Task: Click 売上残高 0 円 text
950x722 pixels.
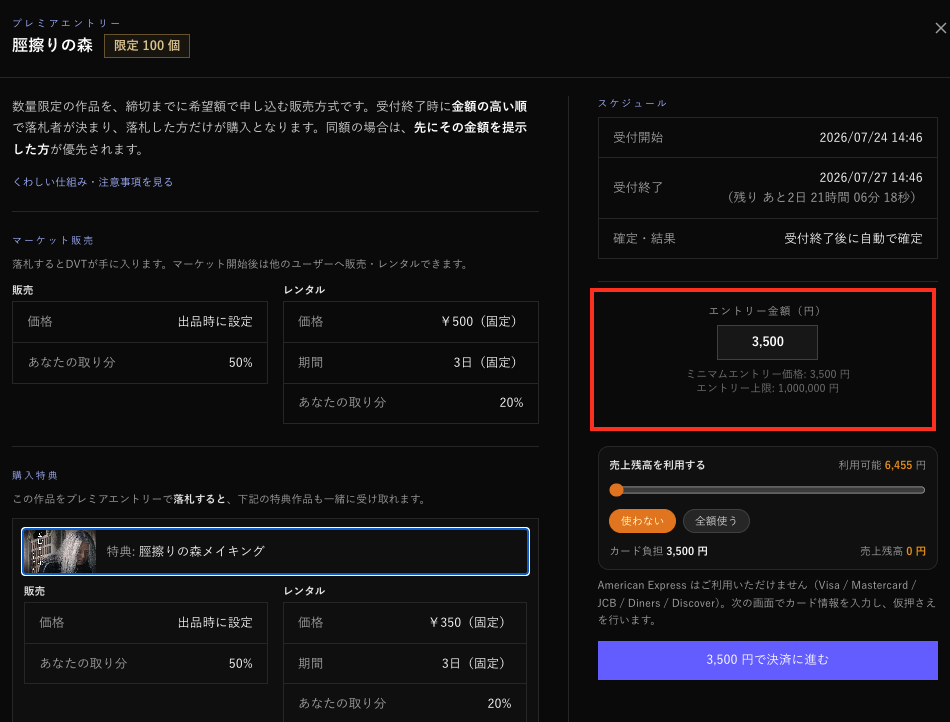Action: [892, 551]
